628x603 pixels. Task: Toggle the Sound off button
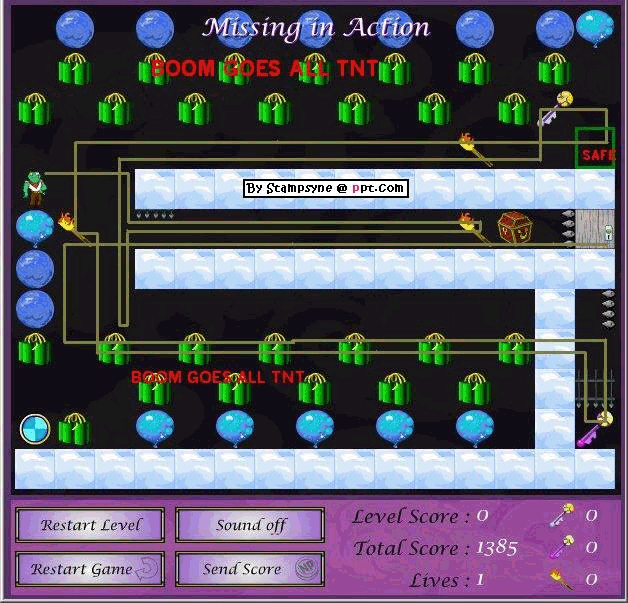point(250,525)
